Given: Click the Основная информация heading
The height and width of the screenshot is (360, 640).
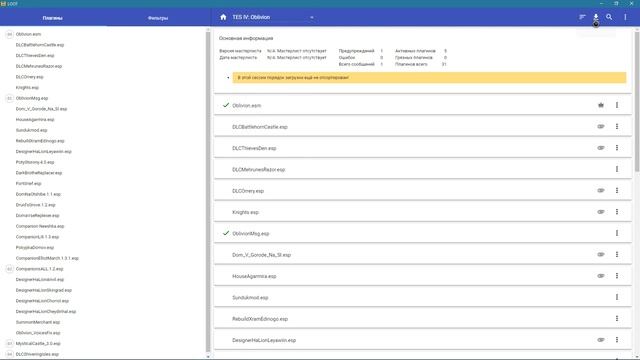Looking at the screenshot, I should (246, 38).
